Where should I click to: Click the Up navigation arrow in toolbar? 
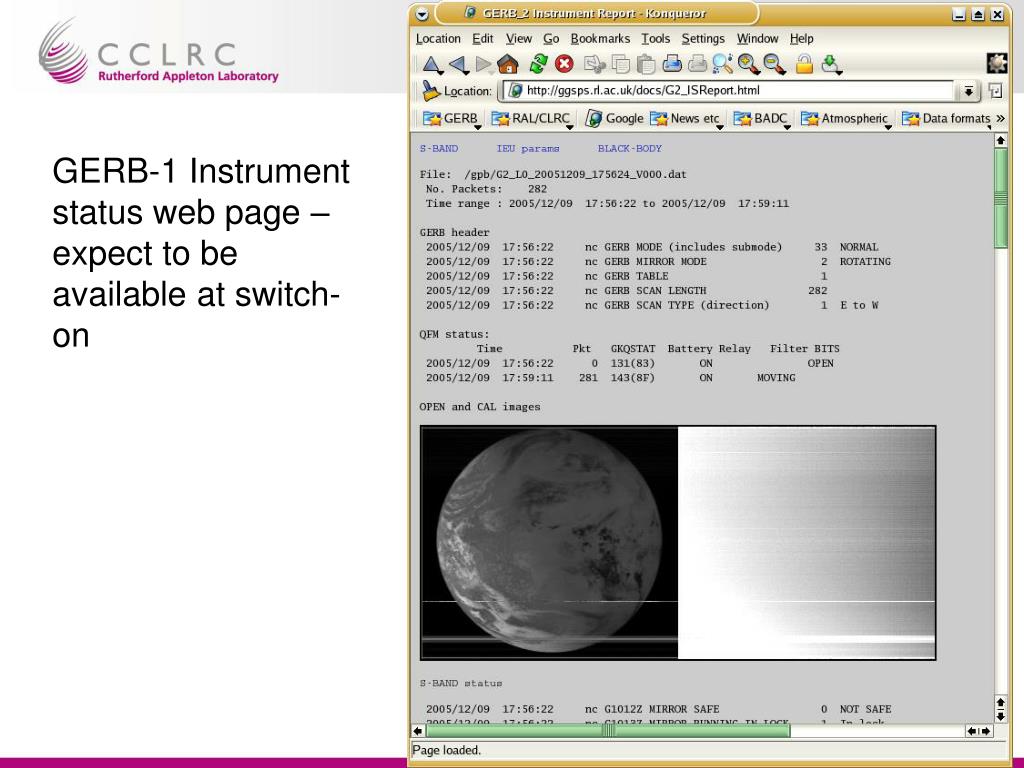(431, 65)
